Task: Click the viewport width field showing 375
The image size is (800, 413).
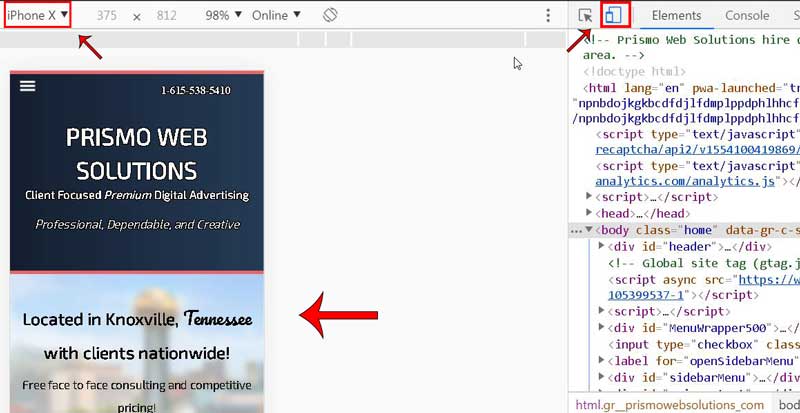Action: point(107,16)
